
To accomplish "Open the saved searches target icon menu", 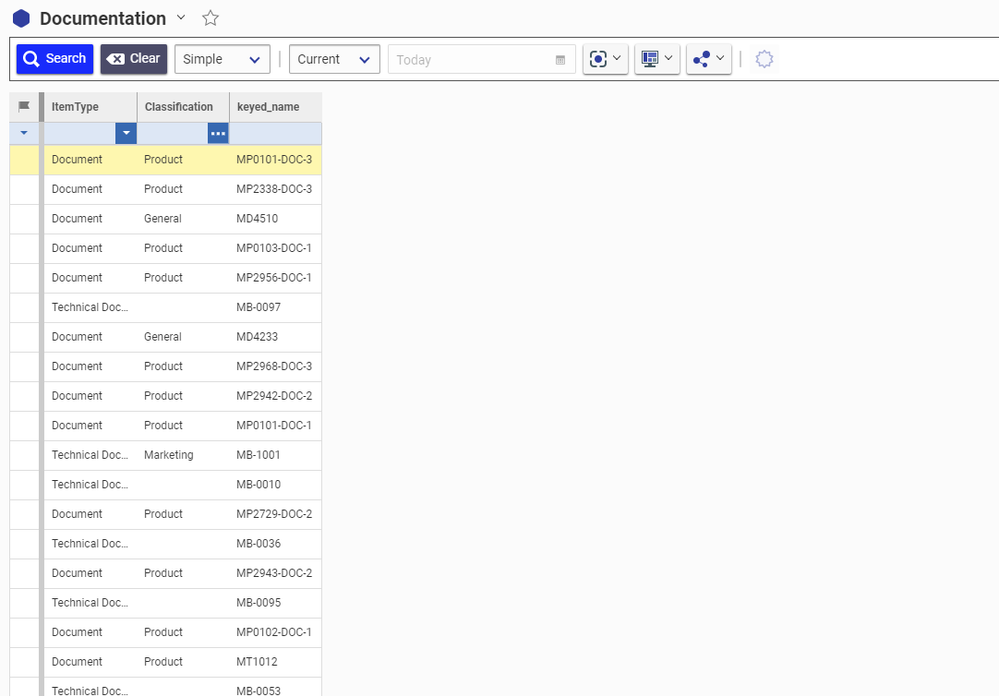I will pyautogui.click(x=606, y=59).
